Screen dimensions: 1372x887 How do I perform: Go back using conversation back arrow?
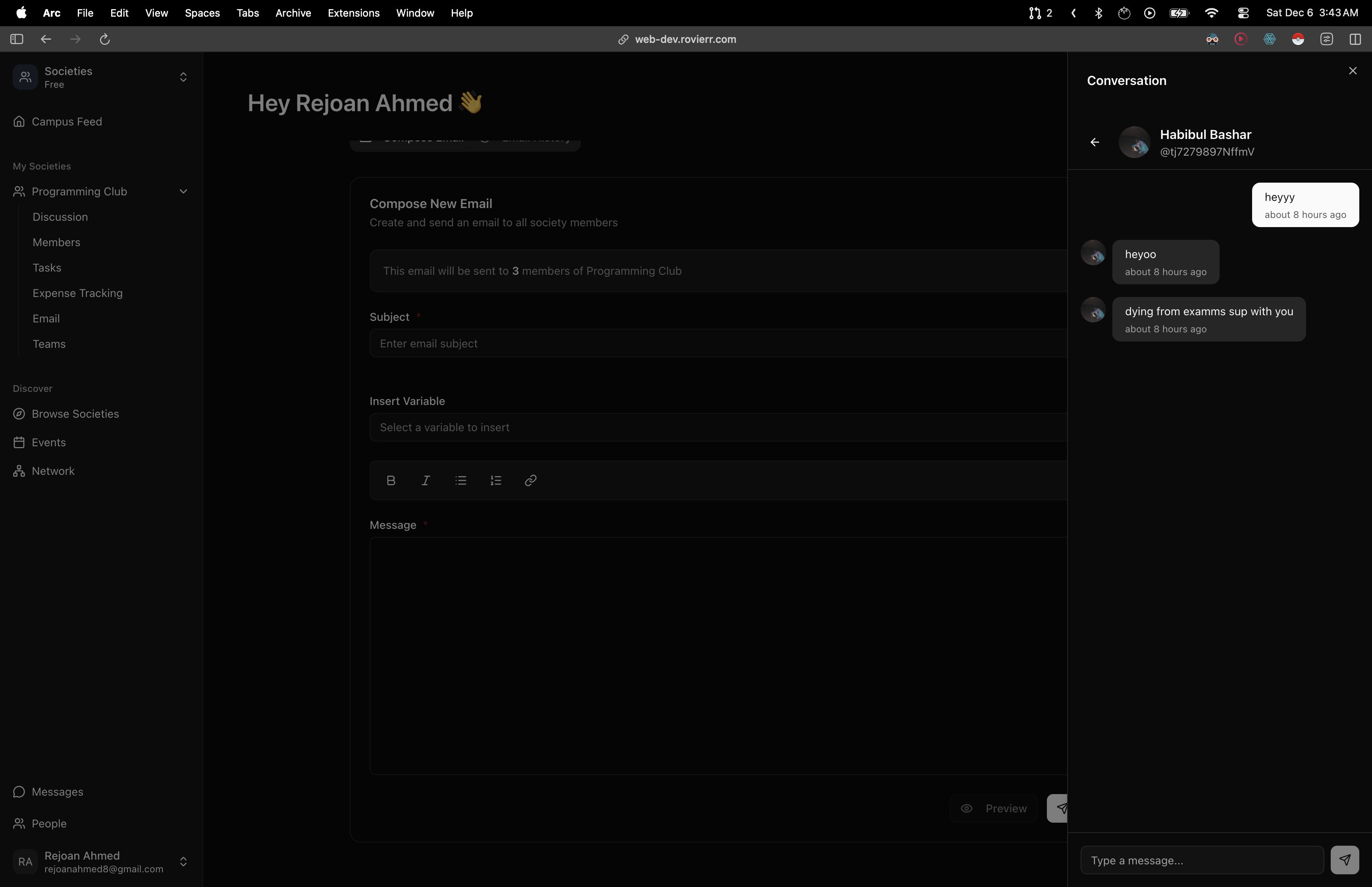click(x=1095, y=142)
